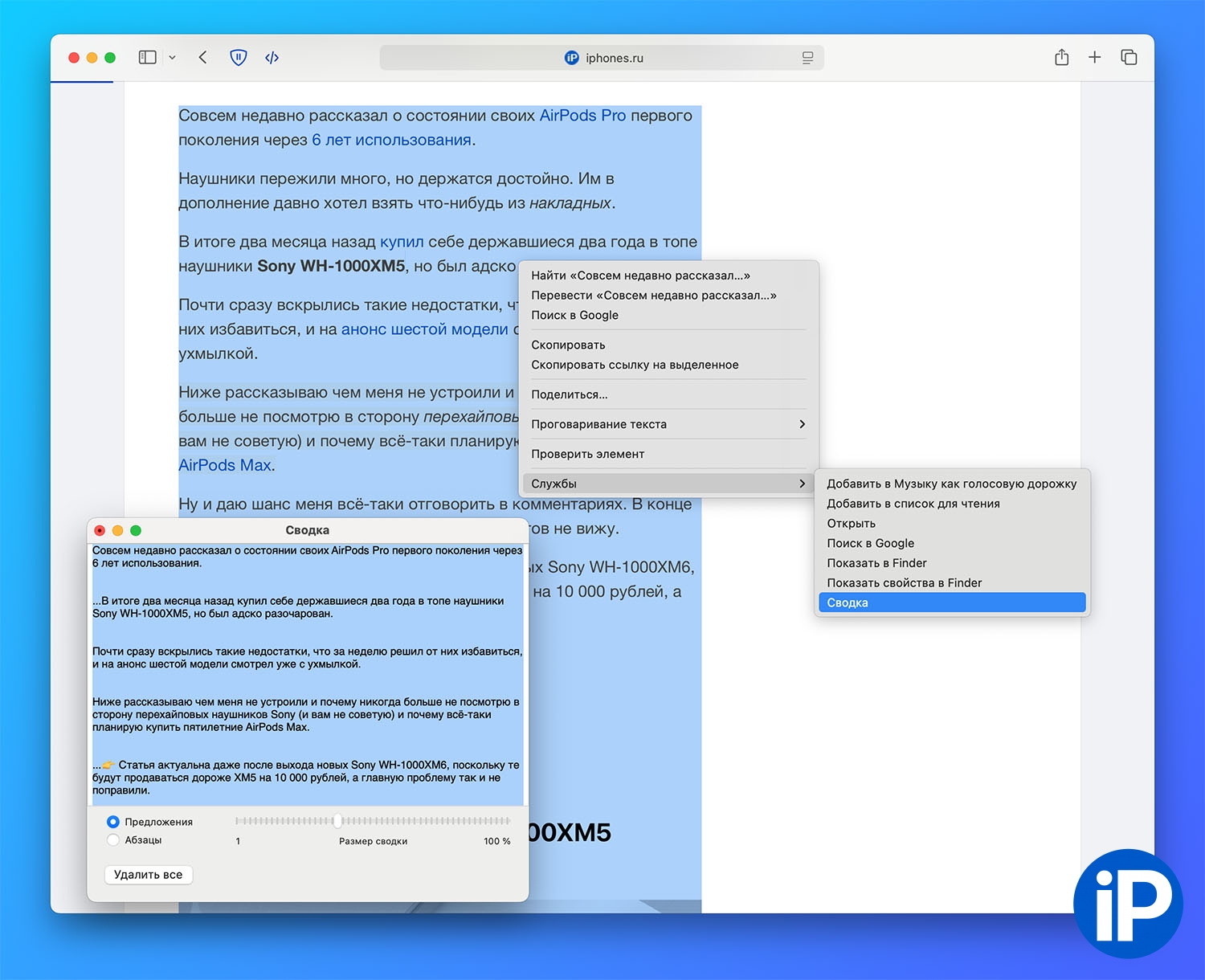Click the summary size slider handle
The width and height of the screenshot is (1205, 980).
coord(337,820)
